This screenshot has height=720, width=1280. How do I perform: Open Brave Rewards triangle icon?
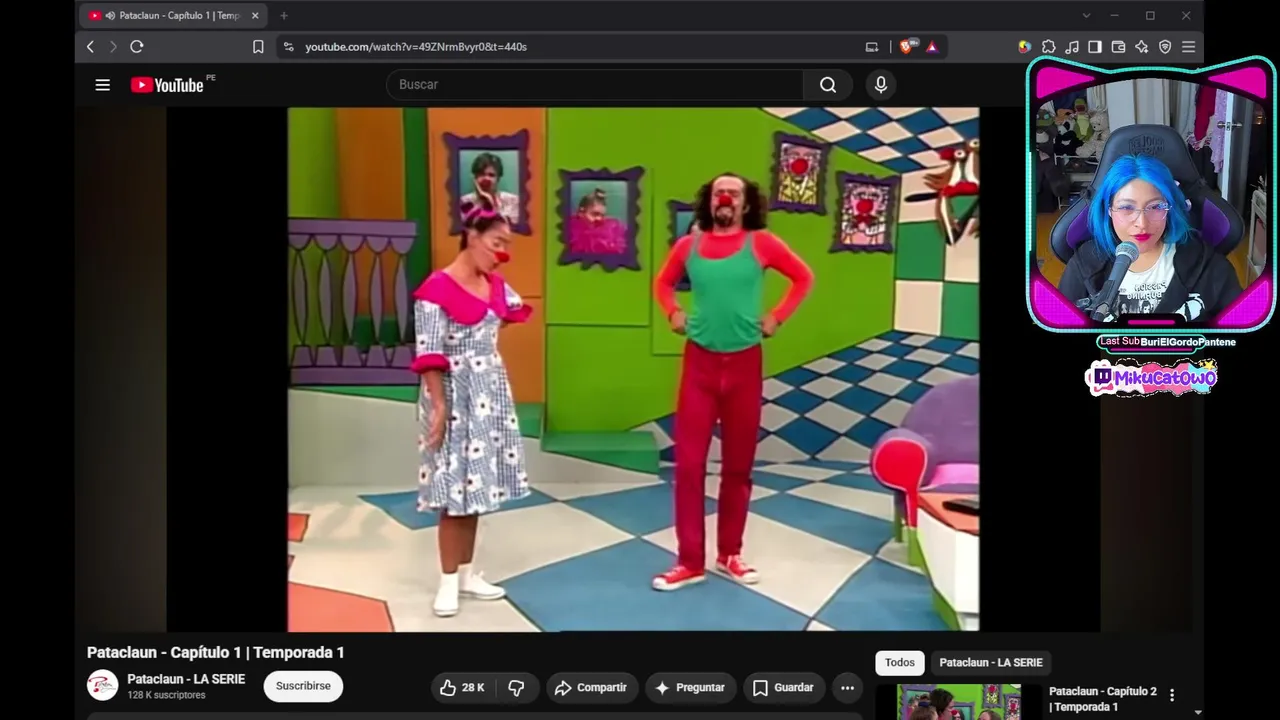pos(932,47)
